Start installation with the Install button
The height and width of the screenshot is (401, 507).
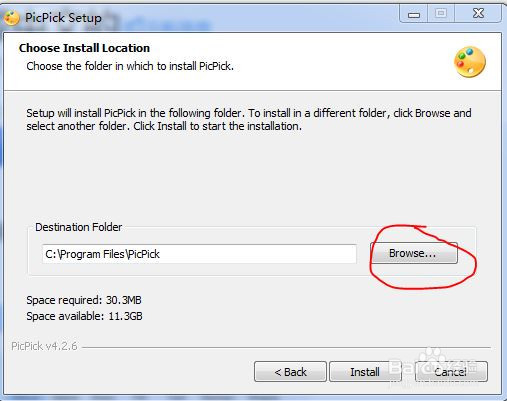click(365, 372)
